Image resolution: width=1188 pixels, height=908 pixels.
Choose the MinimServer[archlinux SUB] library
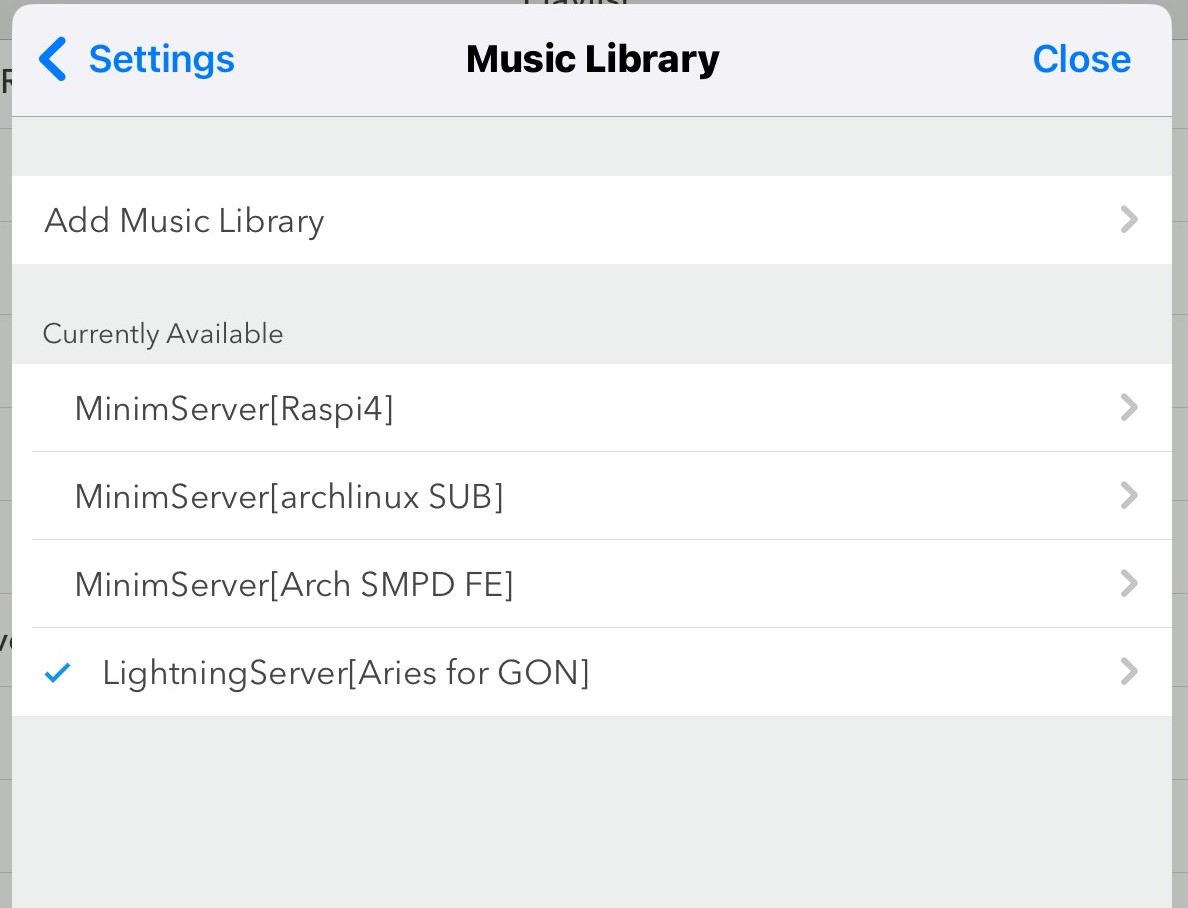(289, 496)
